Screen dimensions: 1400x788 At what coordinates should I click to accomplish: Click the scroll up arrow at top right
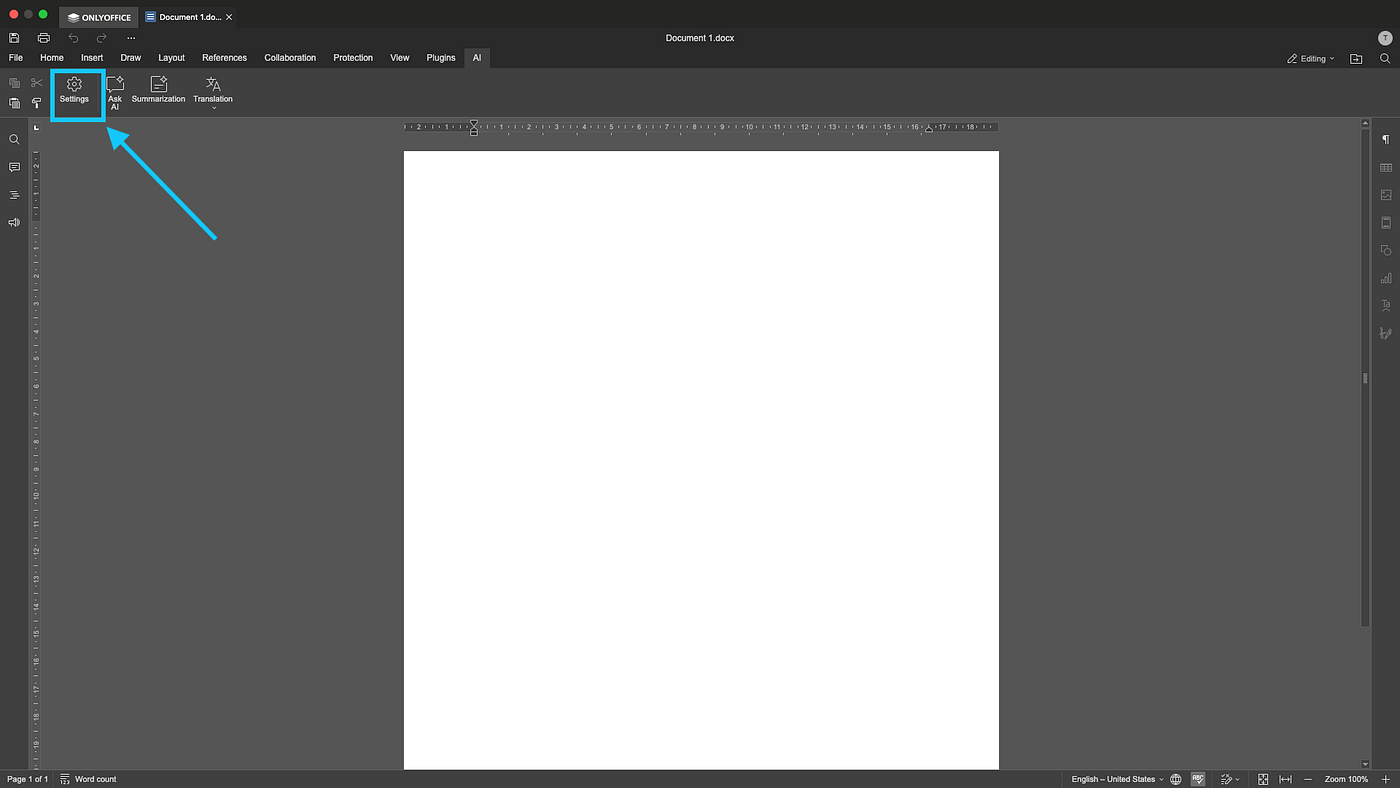tap(1365, 125)
